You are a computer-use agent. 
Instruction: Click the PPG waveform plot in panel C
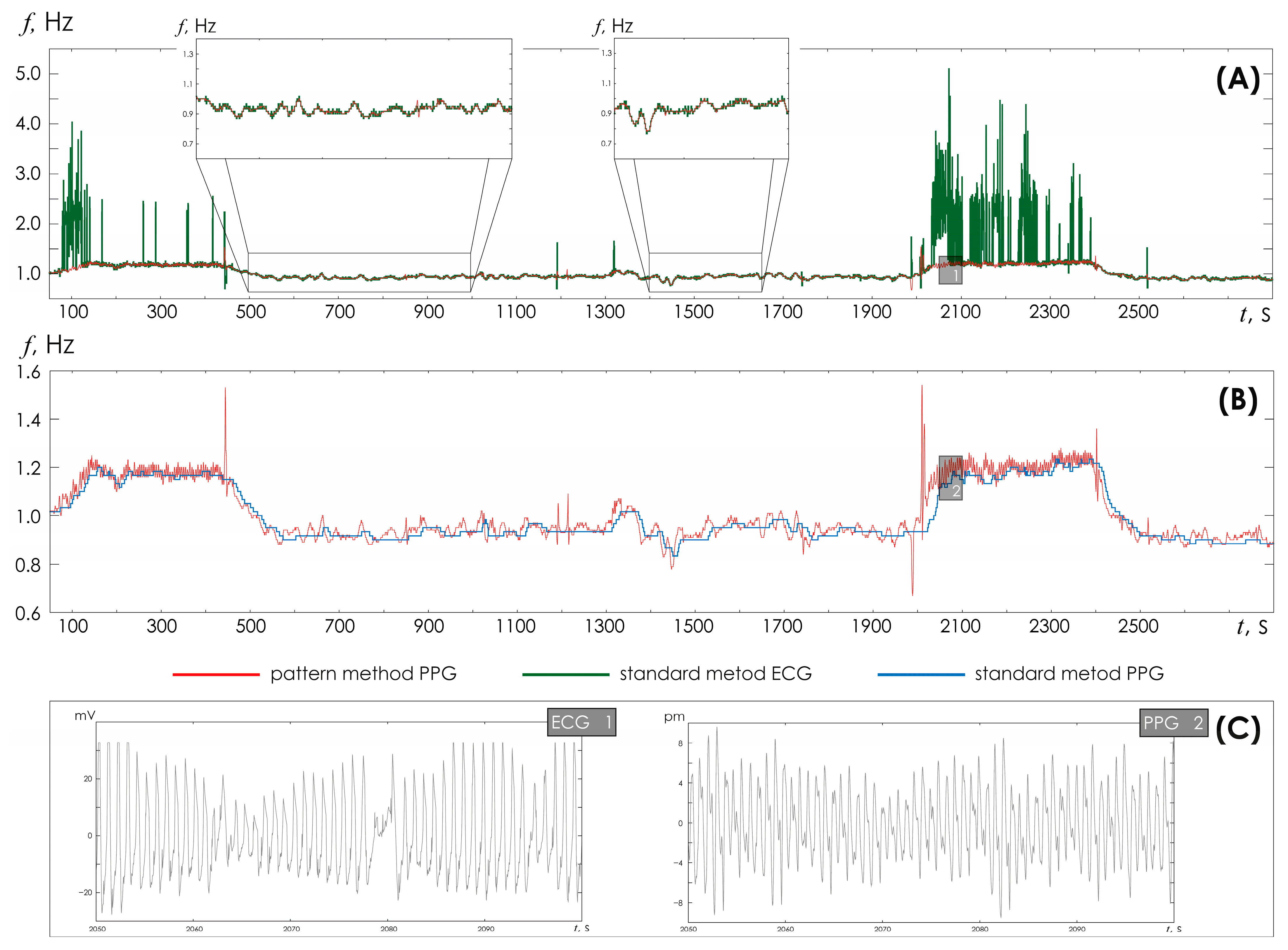930,822
